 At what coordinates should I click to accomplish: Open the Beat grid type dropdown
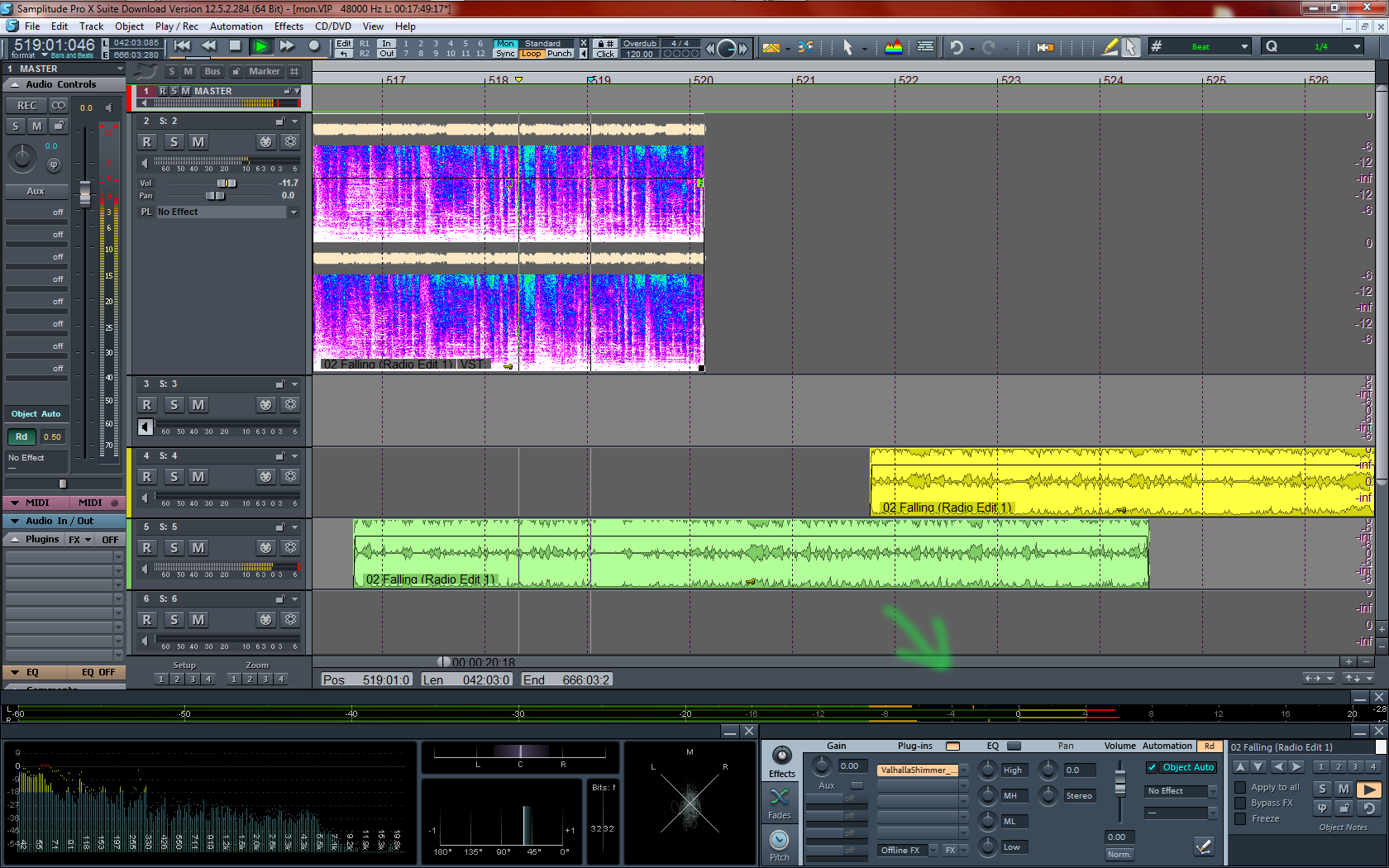pos(1243,47)
